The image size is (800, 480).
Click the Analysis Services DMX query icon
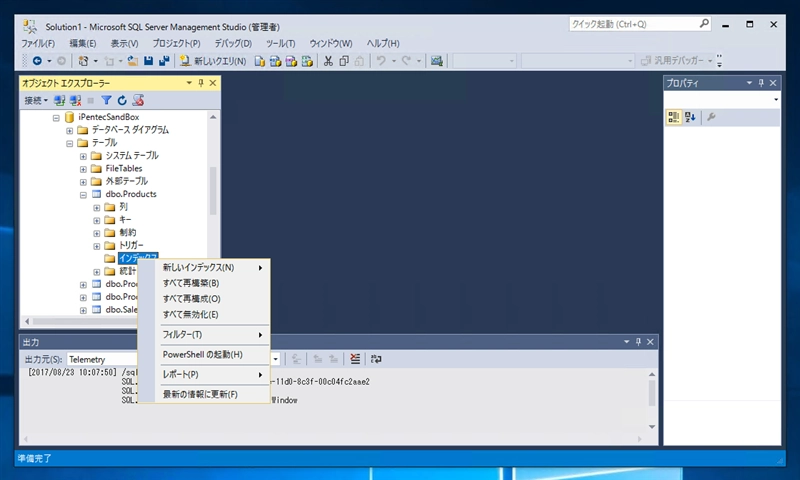291,61
